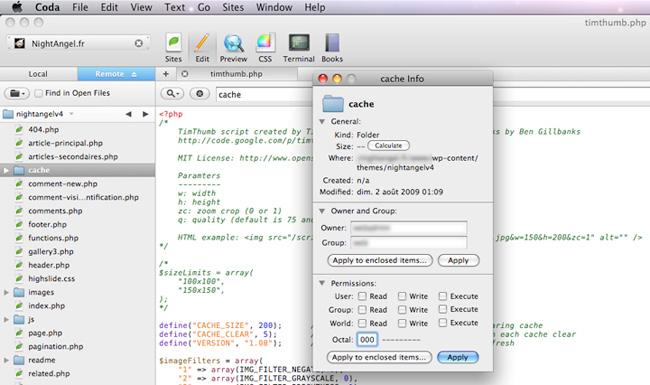Select footer.php in the file list

click(x=78, y=224)
